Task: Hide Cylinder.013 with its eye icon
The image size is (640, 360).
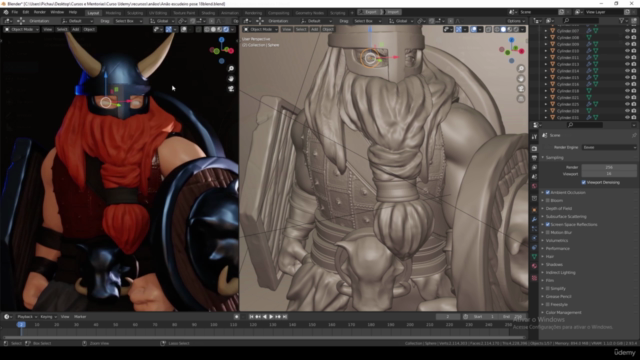Action: [x=627, y=64]
